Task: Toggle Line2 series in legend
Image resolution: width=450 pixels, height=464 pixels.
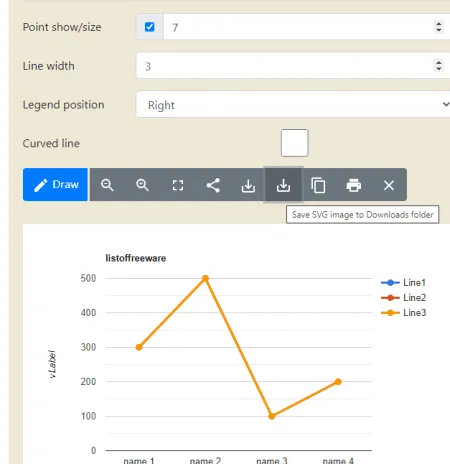Action: pyautogui.click(x=403, y=298)
